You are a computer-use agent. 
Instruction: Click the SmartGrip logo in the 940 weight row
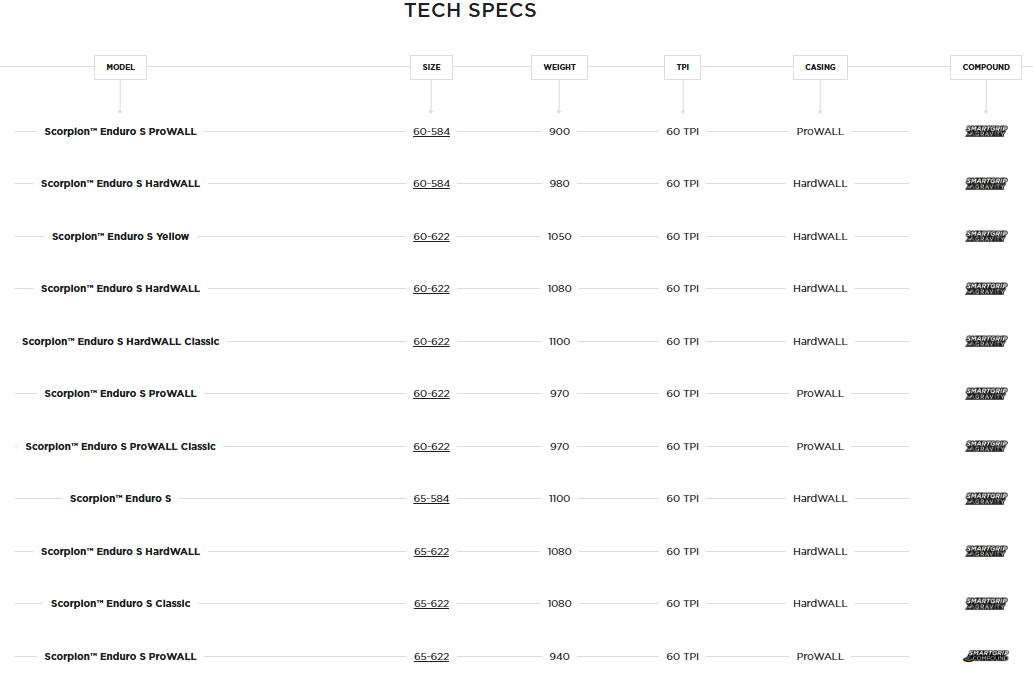coord(986,657)
